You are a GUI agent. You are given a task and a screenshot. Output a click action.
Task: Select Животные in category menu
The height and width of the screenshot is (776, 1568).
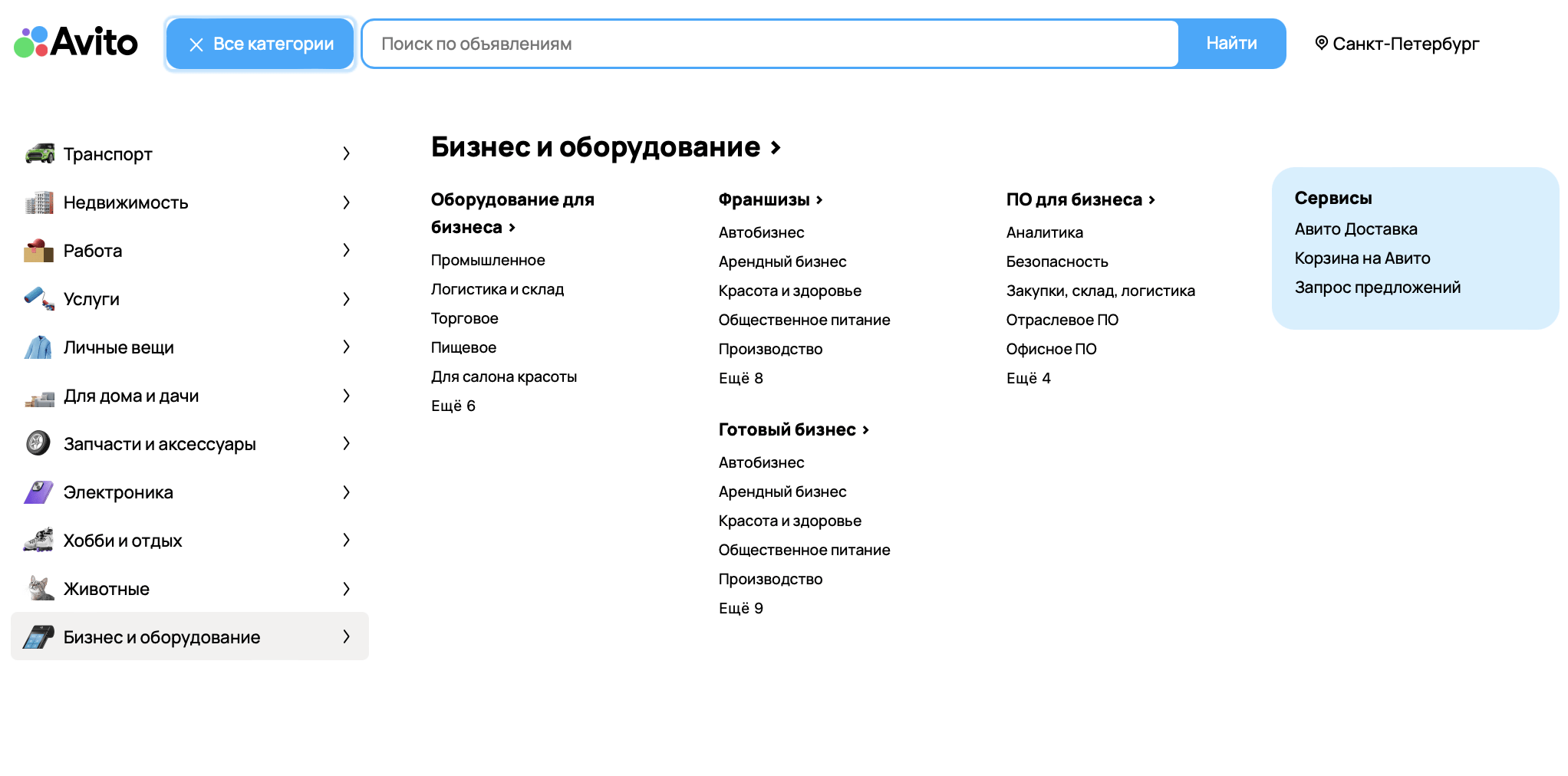coord(189,589)
